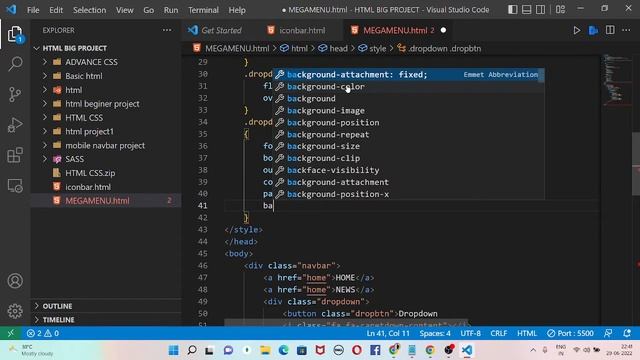The width and height of the screenshot is (640, 360).
Task: Open Facebook app from taskbar
Action: (x=375, y=350)
